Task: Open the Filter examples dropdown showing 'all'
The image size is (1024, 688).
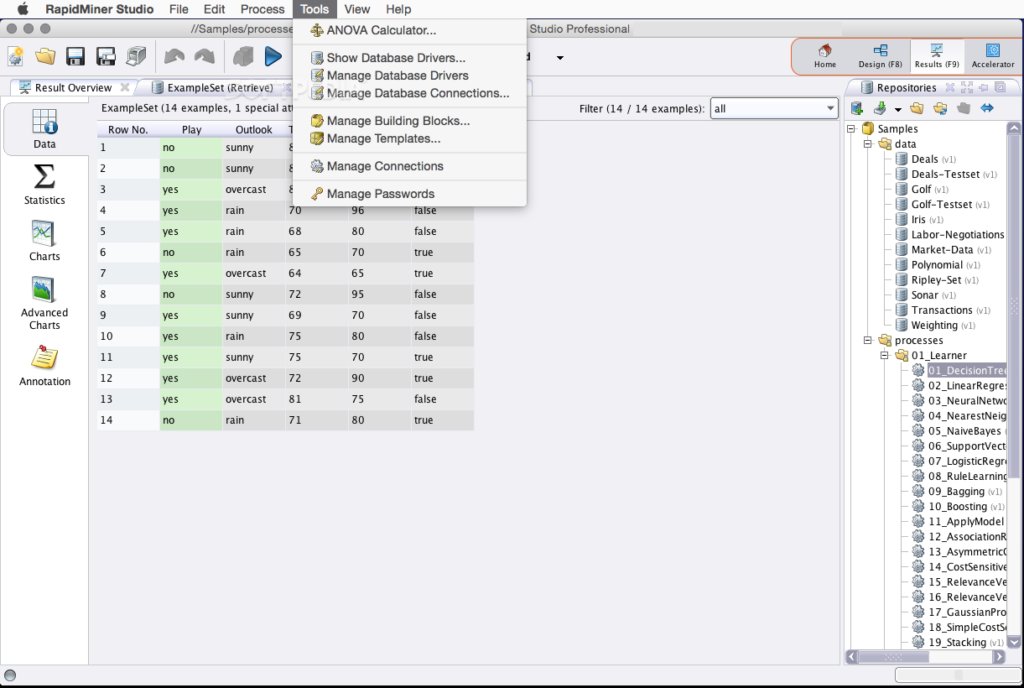Action: [x=773, y=108]
